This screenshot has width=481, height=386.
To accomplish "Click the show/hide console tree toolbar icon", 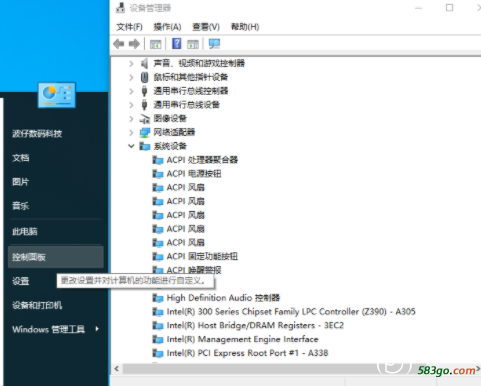I will tap(155, 44).
